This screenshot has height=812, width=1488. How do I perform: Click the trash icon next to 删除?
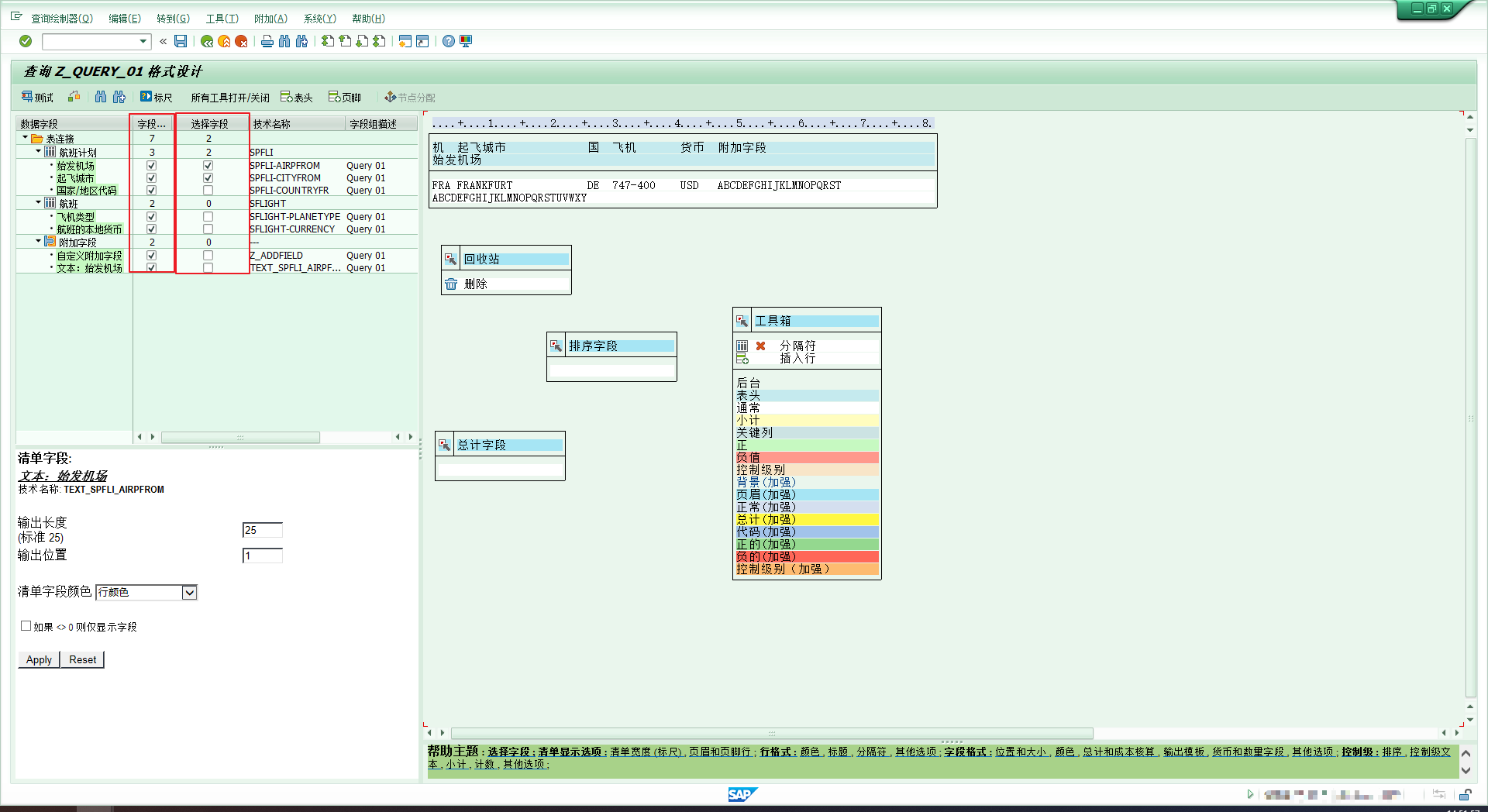coord(451,284)
